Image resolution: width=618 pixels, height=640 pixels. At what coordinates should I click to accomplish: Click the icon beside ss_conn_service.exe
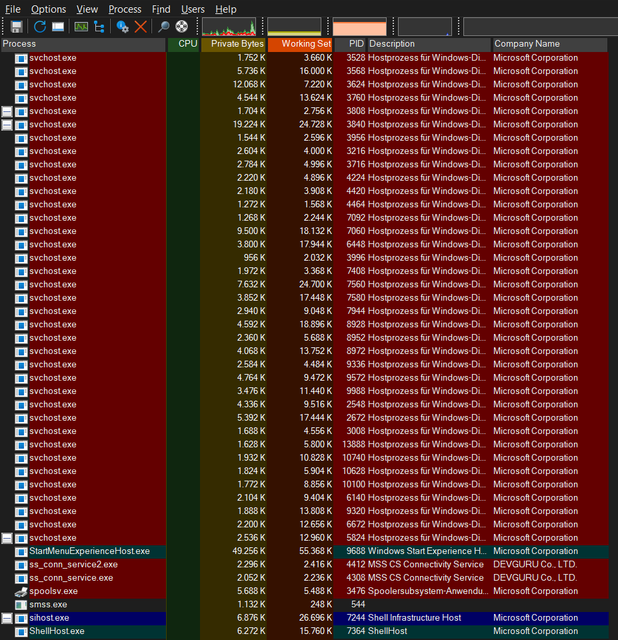(21, 578)
